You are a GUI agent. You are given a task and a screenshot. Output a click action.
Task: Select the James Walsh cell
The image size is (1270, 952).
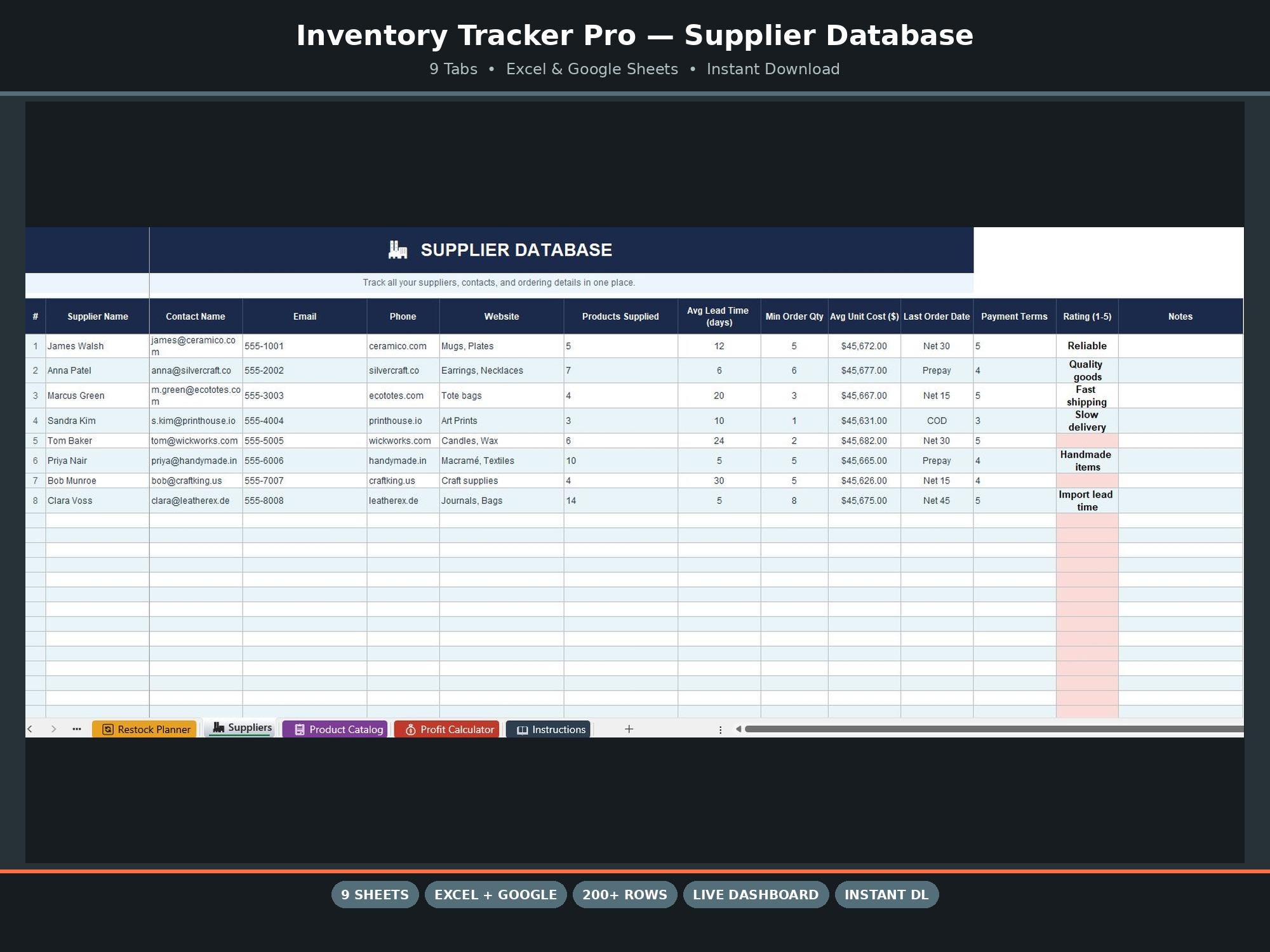click(x=98, y=346)
